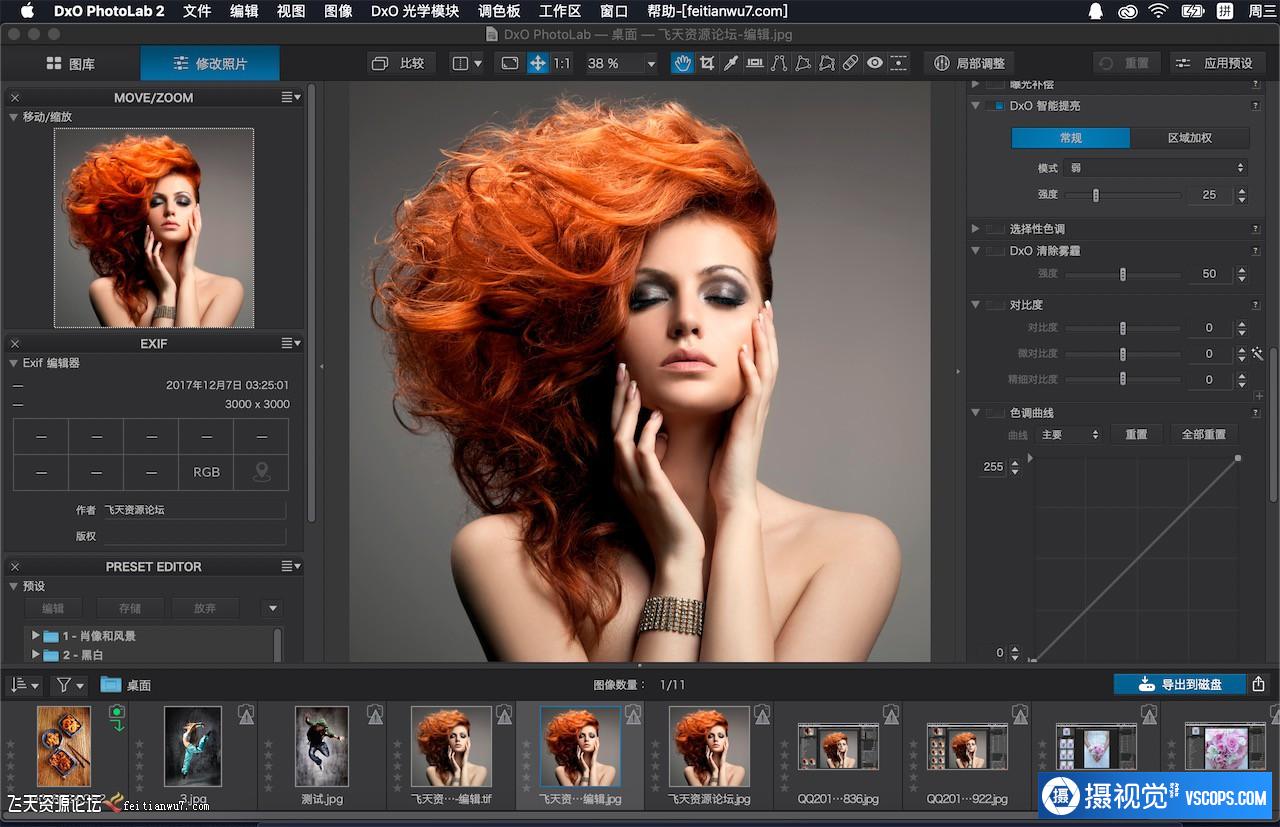This screenshot has height=827, width=1280.
Task: Select the hand pan tool
Action: coord(682,63)
